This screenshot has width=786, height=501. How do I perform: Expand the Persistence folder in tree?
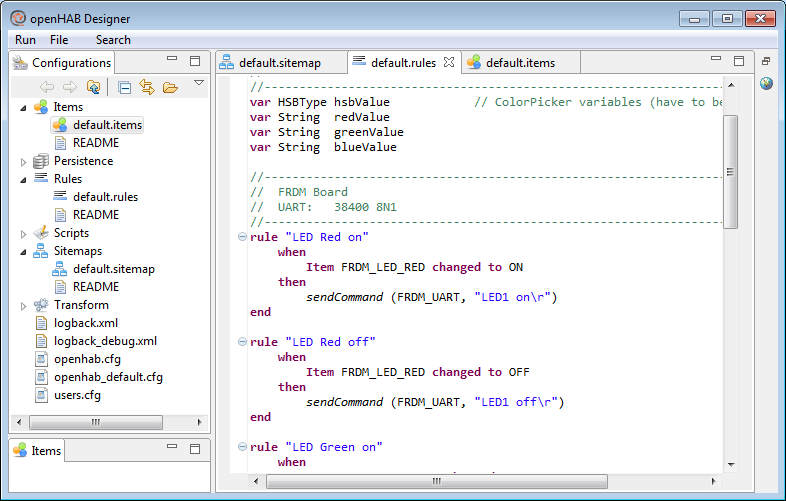pyautogui.click(x=24, y=161)
